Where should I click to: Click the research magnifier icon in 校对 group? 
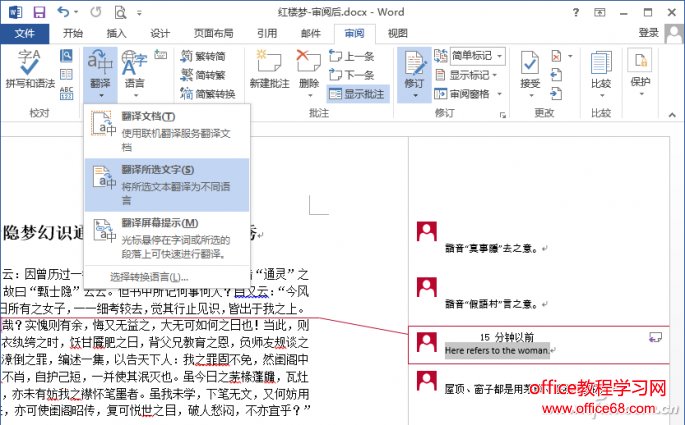[x=66, y=55]
